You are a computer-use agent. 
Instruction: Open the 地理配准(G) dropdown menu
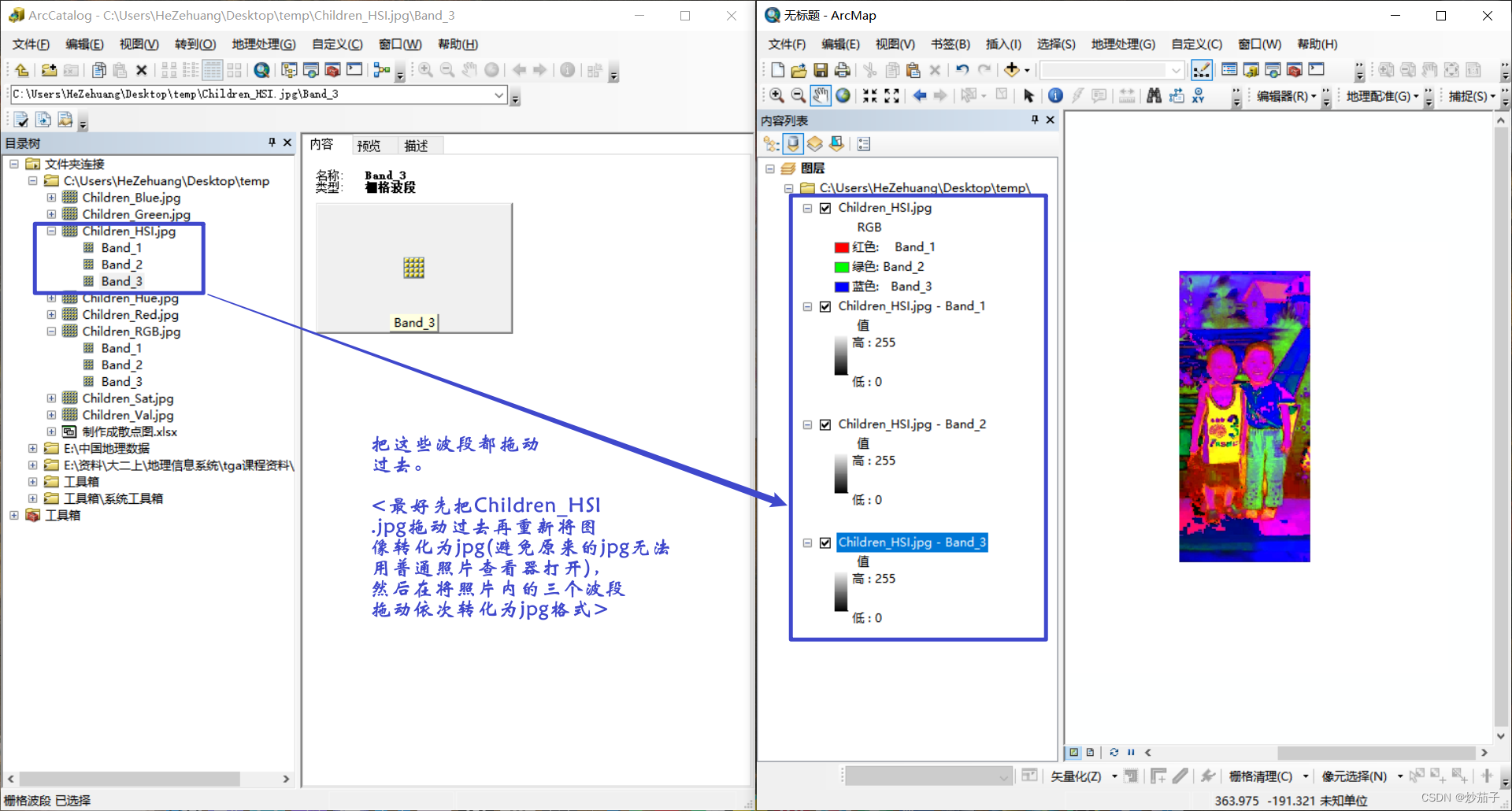pyautogui.click(x=1383, y=96)
